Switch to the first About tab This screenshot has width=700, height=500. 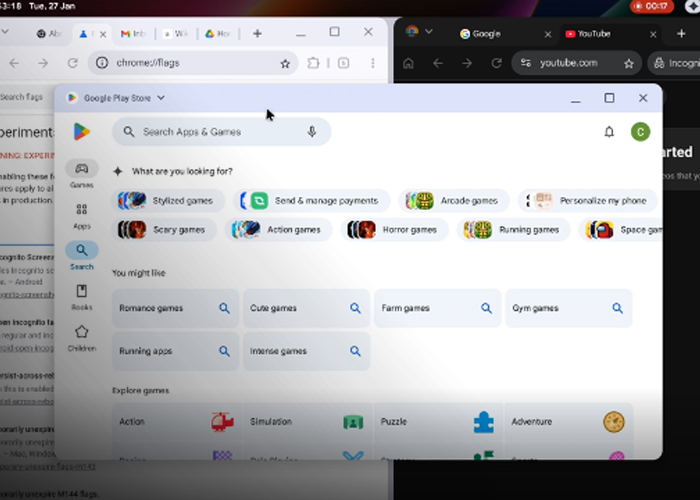(x=49, y=33)
